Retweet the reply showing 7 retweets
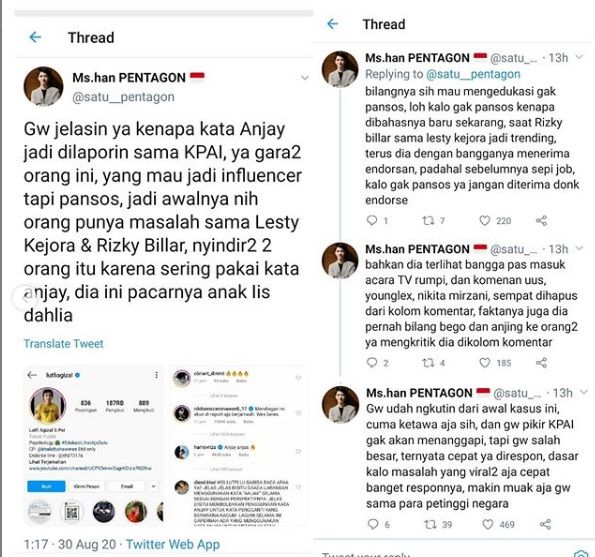This screenshot has width=595, height=557. click(429, 220)
